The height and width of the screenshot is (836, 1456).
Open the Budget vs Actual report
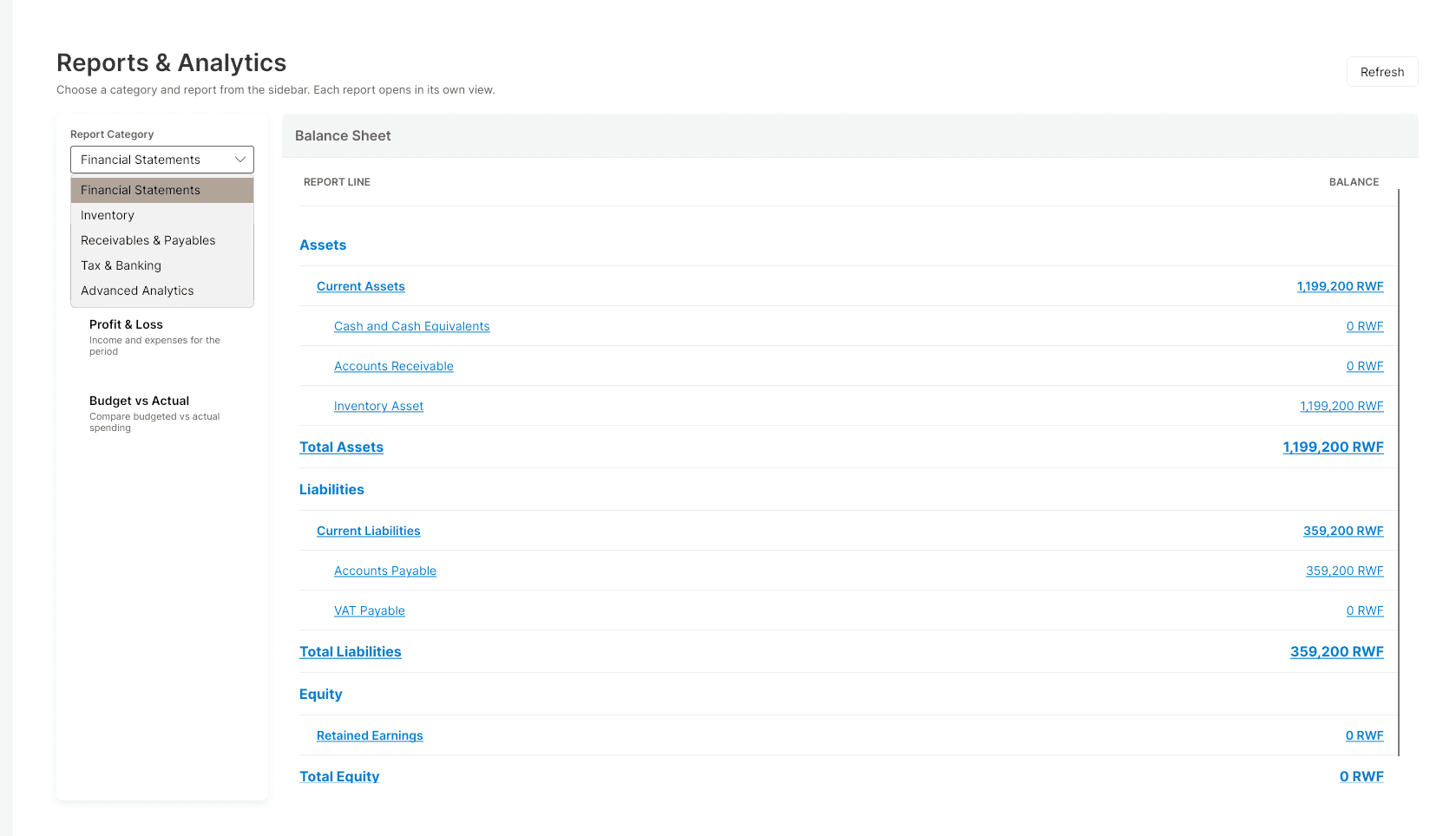click(x=162, y=413)
